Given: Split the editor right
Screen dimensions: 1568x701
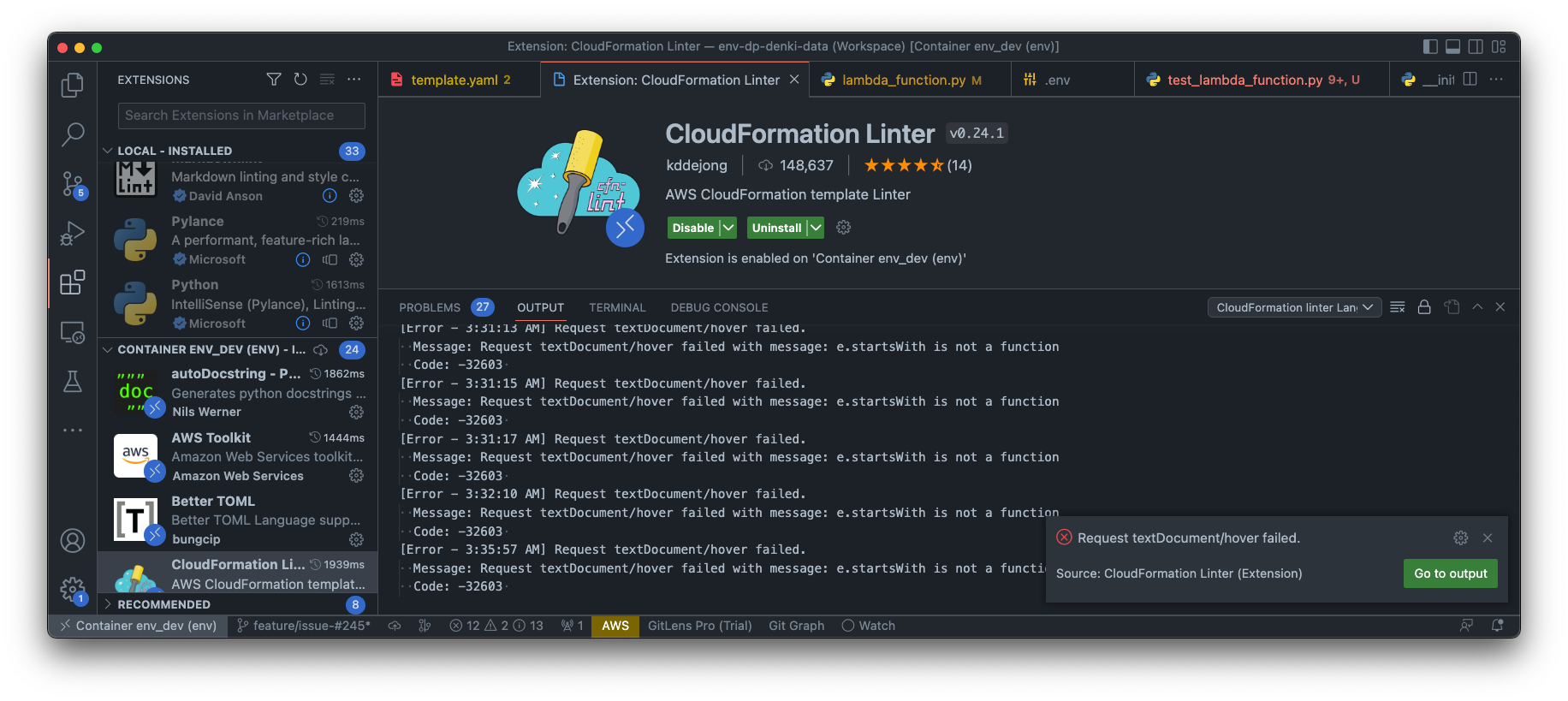Looking at the screenshot, I should (x=1470, y=80).
